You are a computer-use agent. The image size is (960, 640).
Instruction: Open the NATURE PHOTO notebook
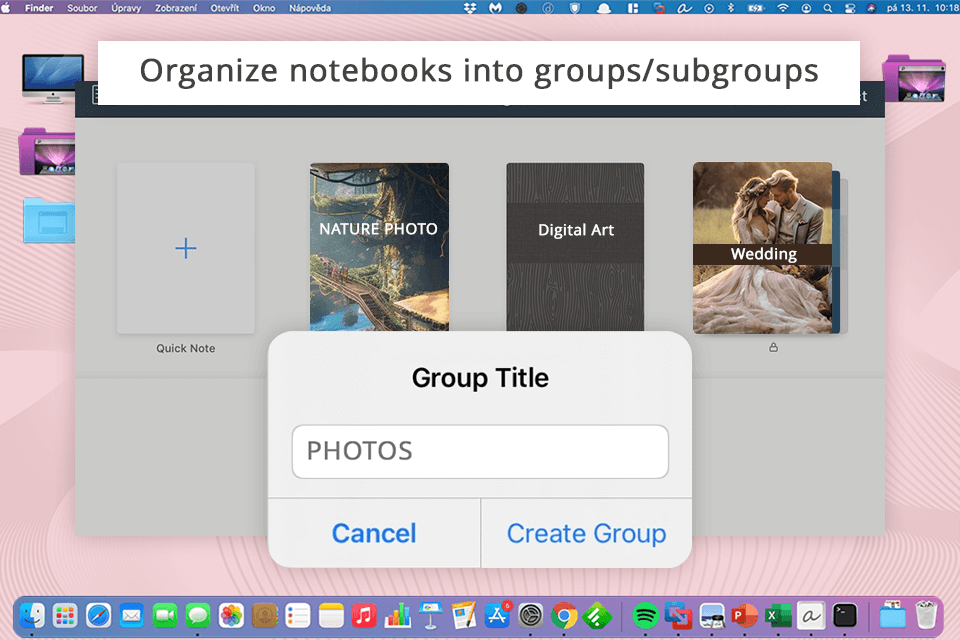pos(379,245)
